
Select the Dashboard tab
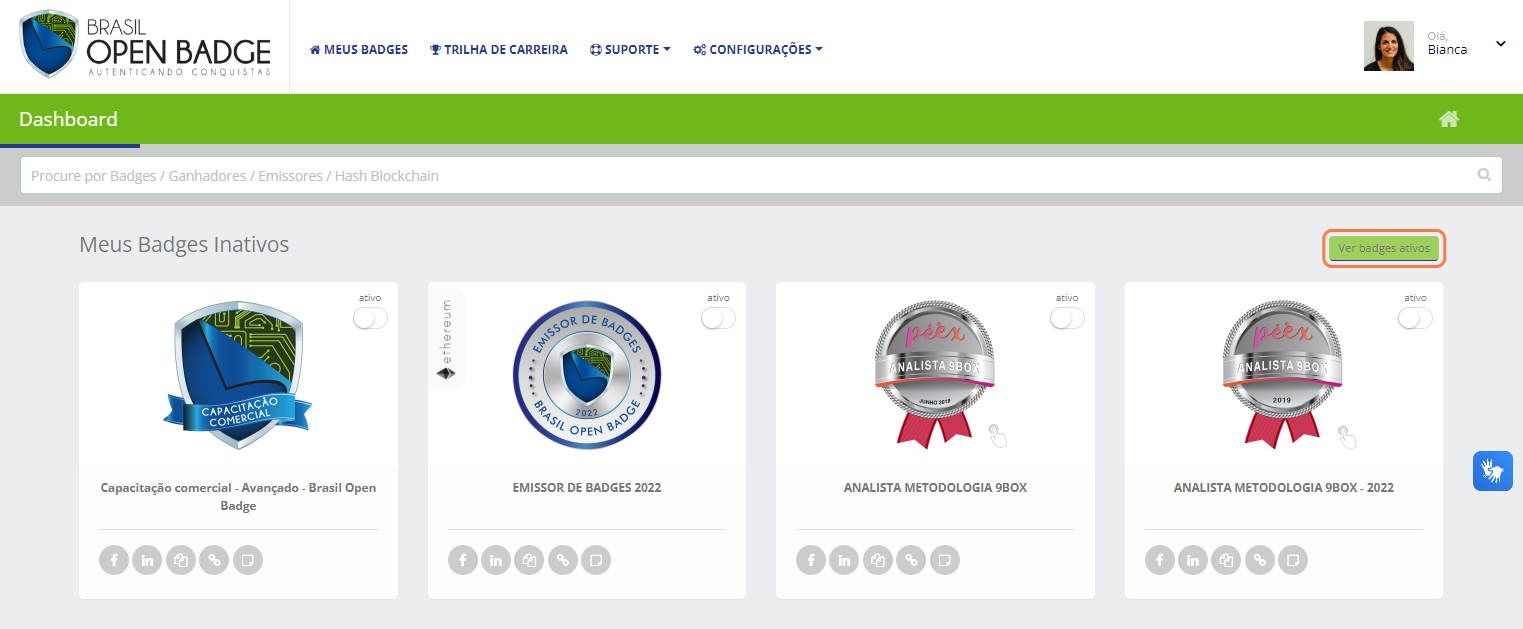click(x=69, y=120)
